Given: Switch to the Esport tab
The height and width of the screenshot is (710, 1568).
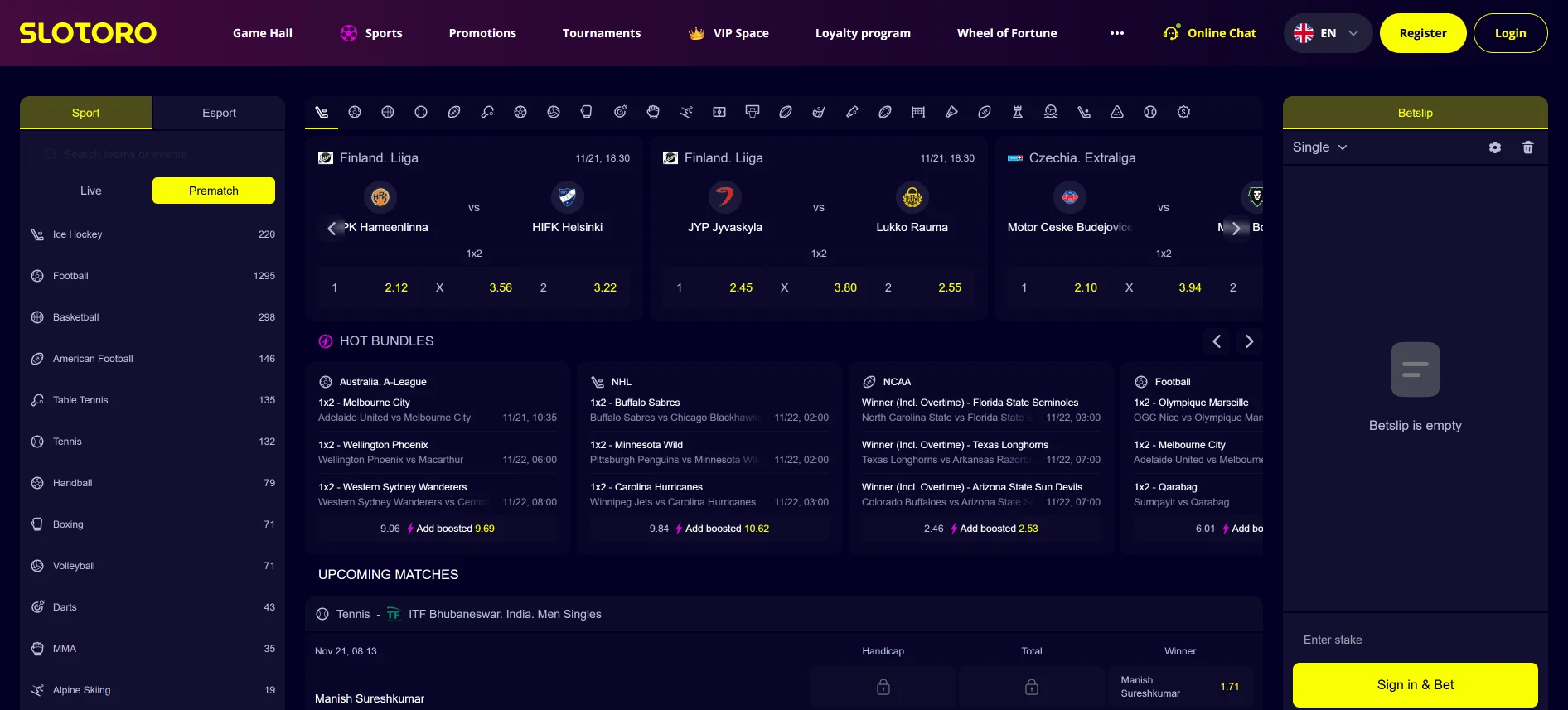Looking at the screenshot, I should [219, 113].
